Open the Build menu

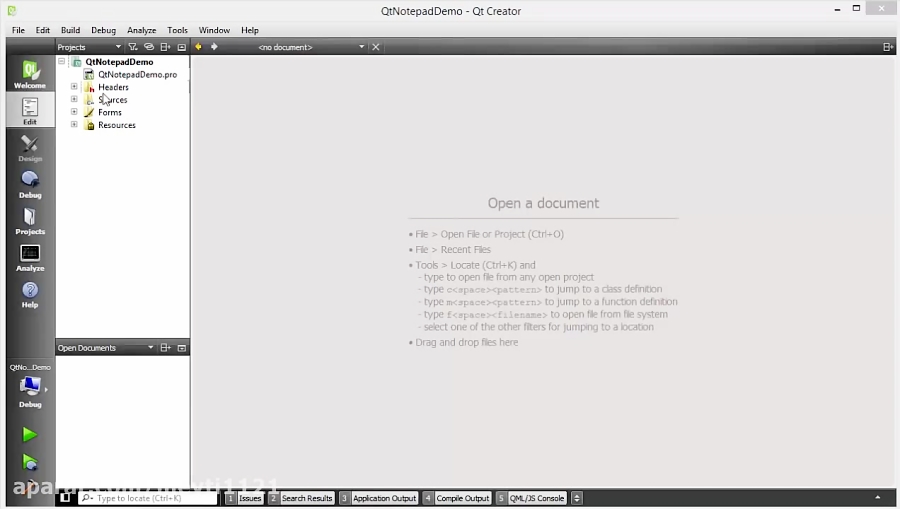pos(71,30)
